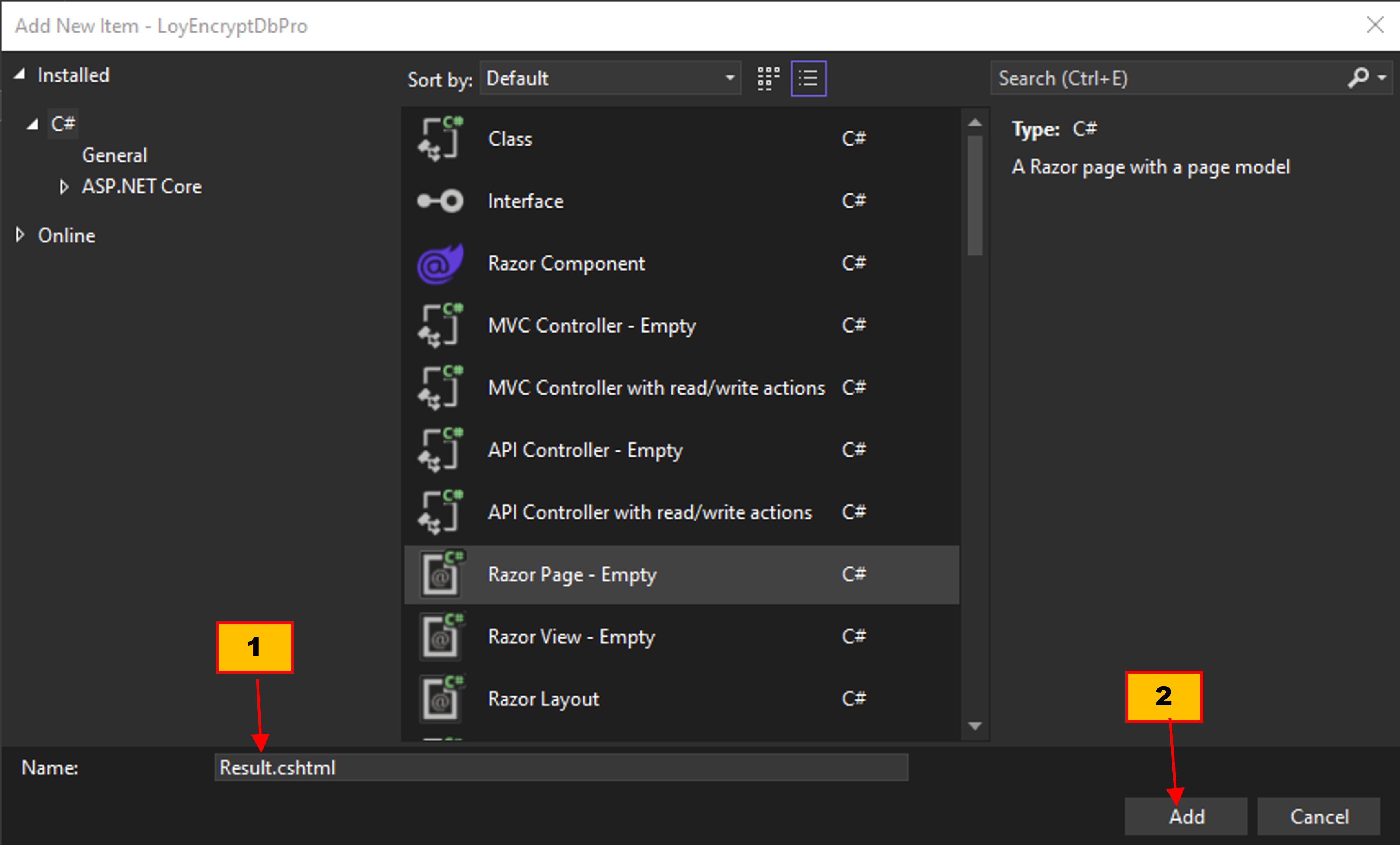
Task: Expand the Online category
Action: click(20, 235)
